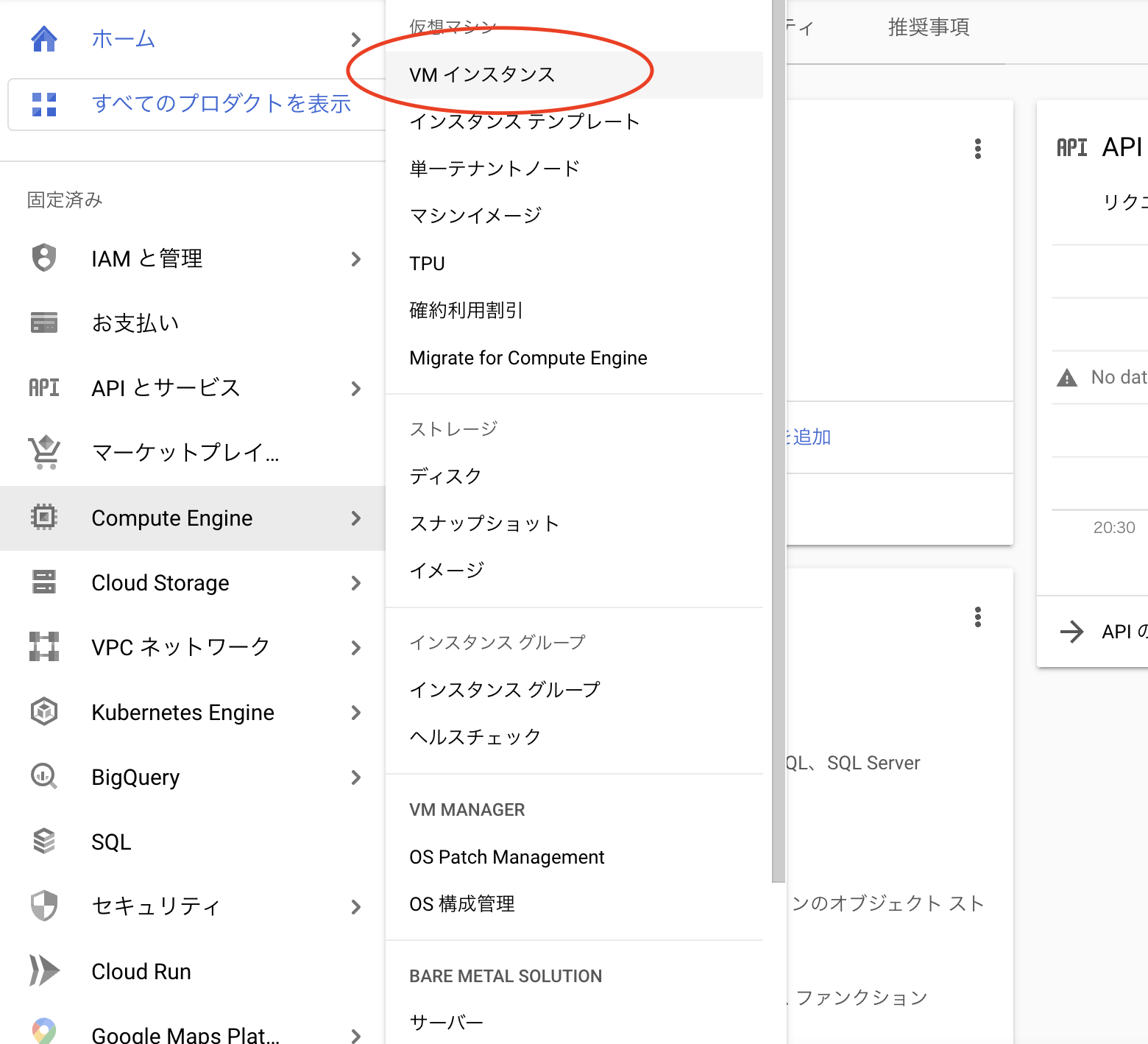
Task: Expand the Kubernetes Engine submenu chevron
Action: [x=356, y=712]
